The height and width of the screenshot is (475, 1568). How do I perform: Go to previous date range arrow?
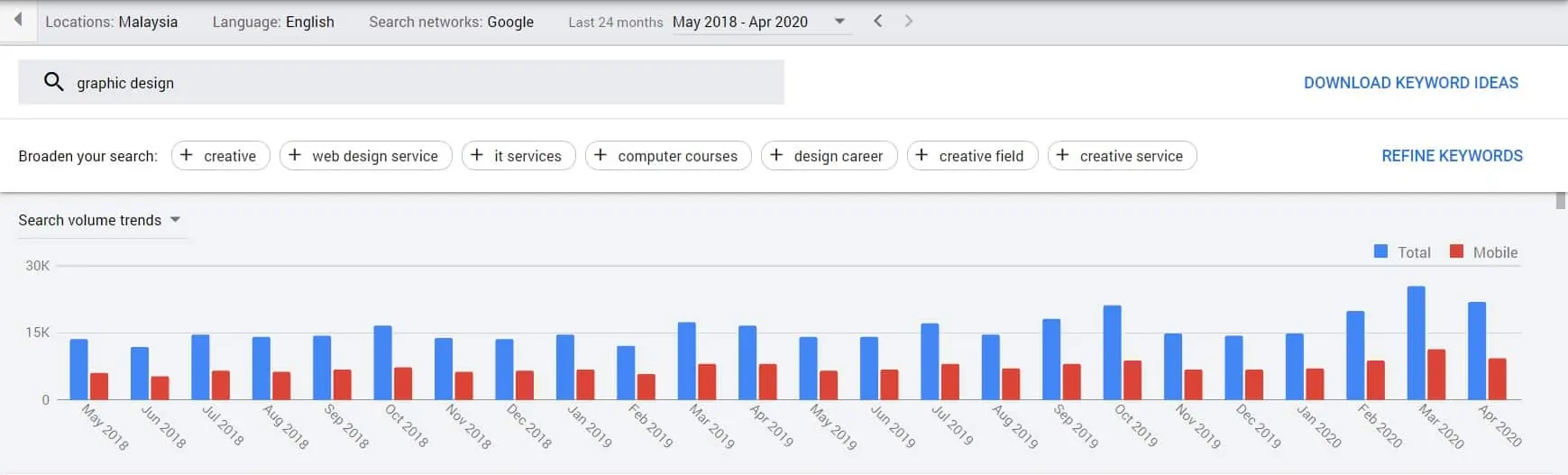tap(877, 21)
